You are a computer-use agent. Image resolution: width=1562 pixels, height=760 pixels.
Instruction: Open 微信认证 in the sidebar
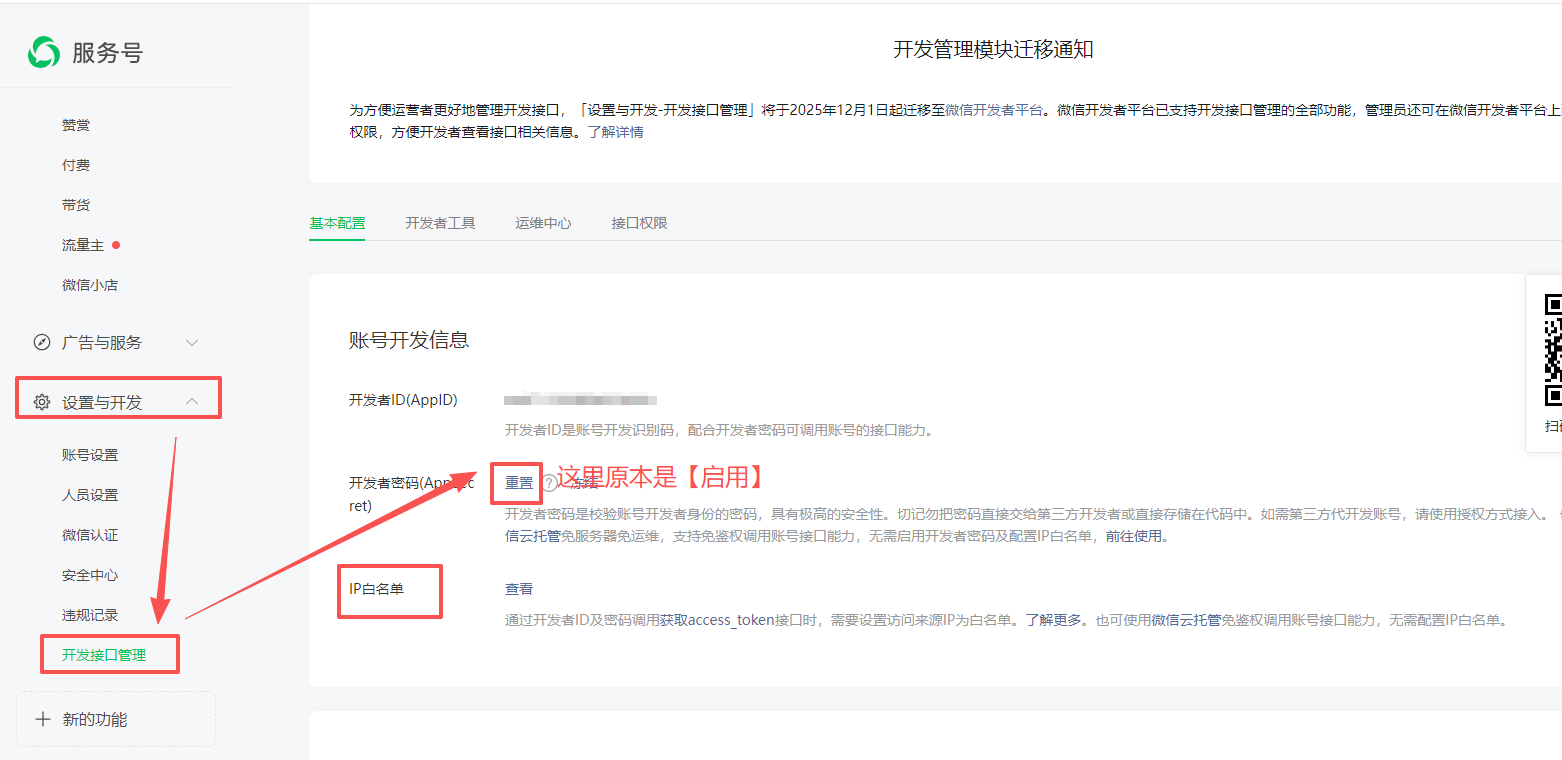pos(90,535)
